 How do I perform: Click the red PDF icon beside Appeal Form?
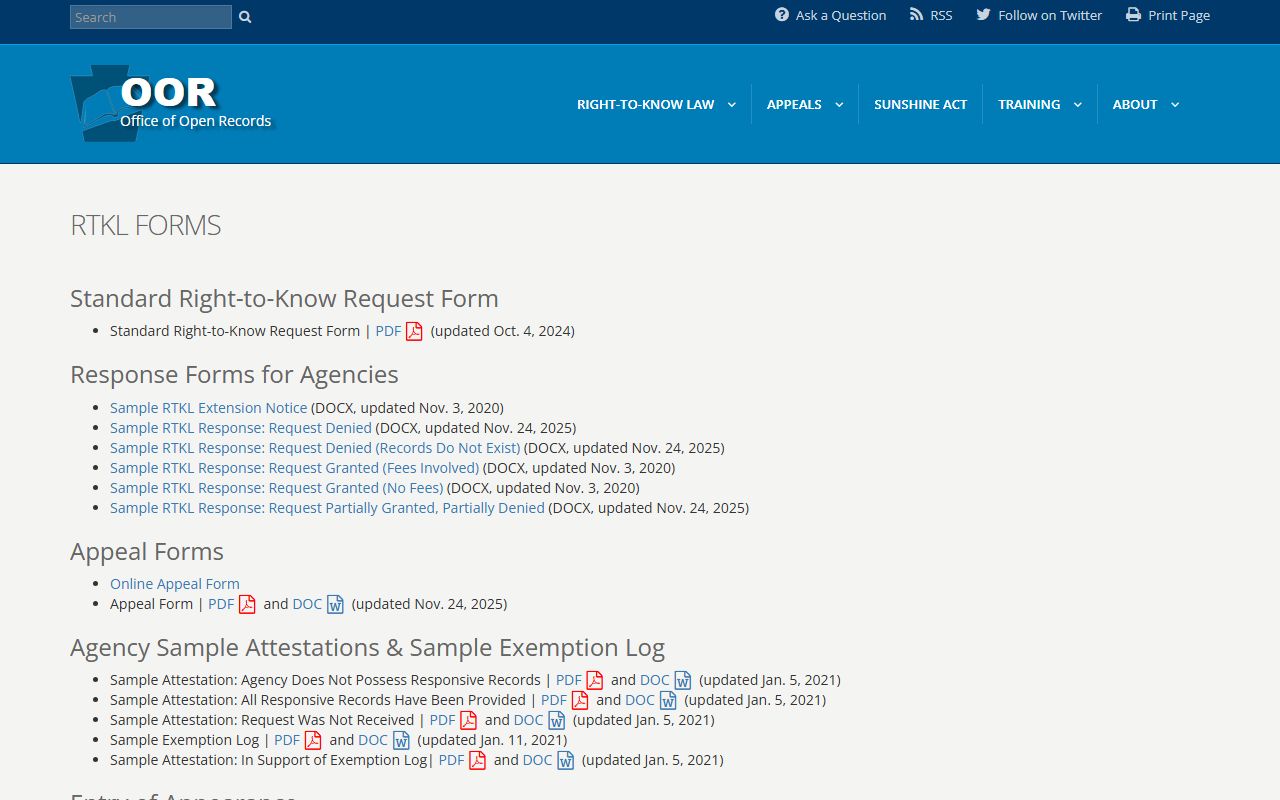pos(247,604)
